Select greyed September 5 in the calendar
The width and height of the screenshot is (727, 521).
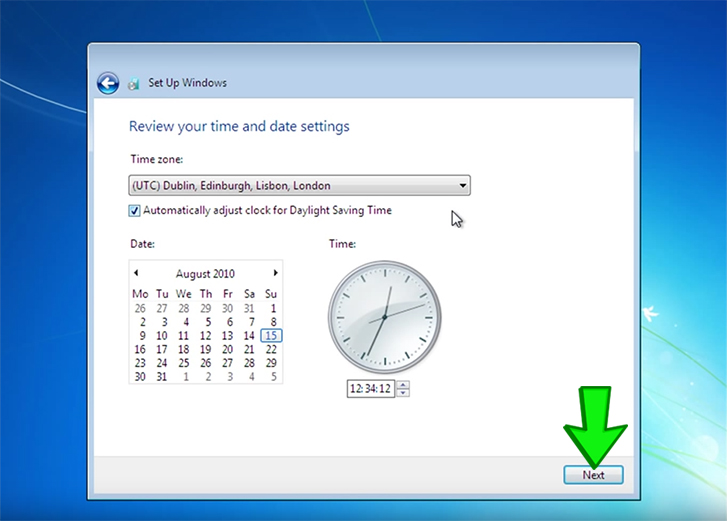click(x=274, y=377)
